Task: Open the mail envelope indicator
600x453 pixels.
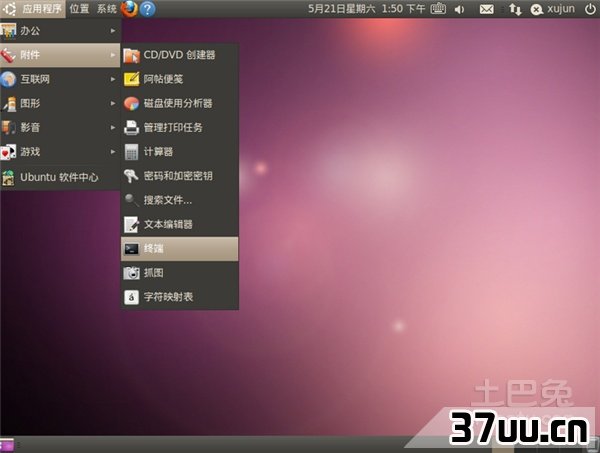Action: (x=486, y=9)
